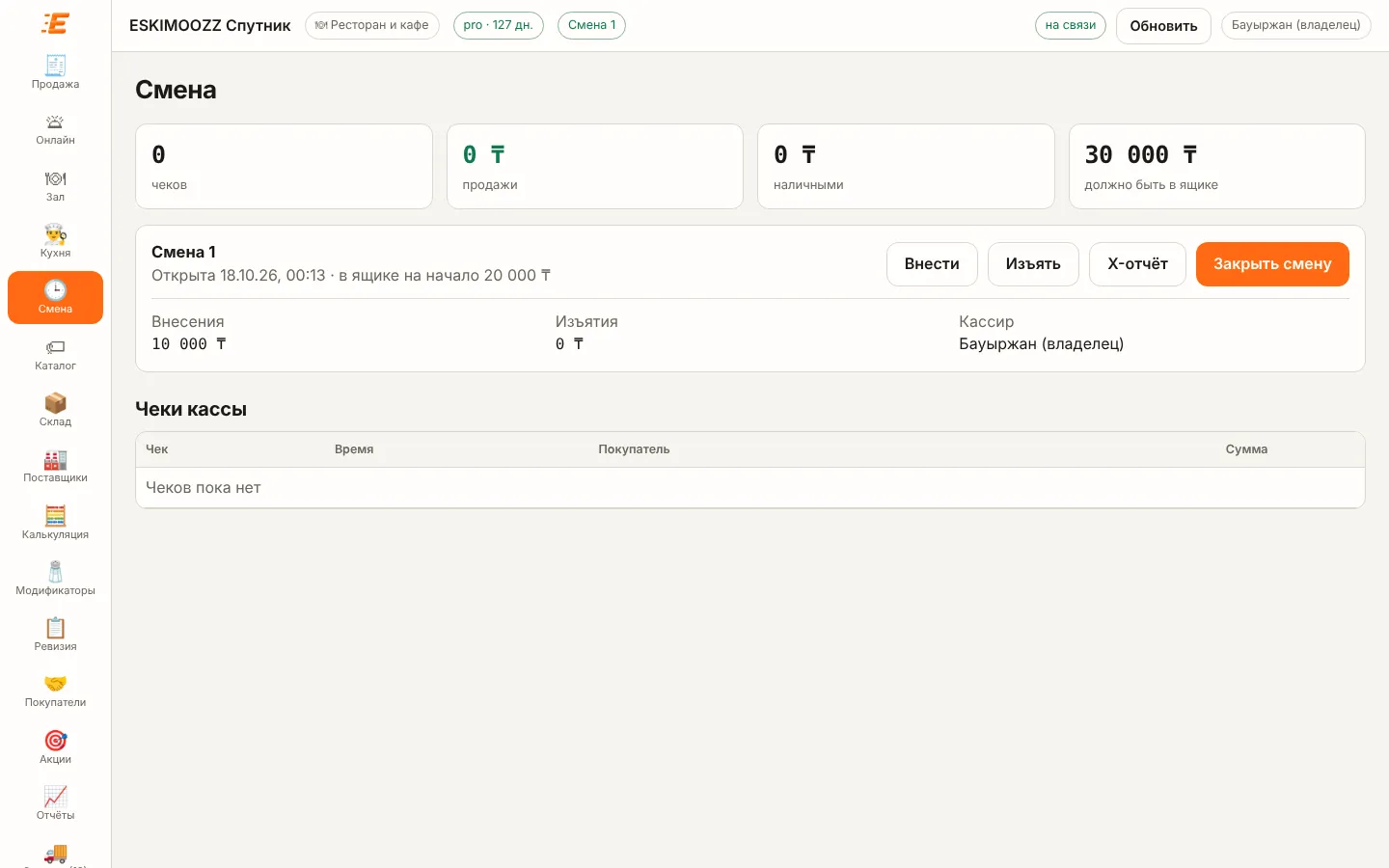Go to the Акции promotions section
Image resolution: width=1389 pixels, height=868 pixels.
pos(55,747)
